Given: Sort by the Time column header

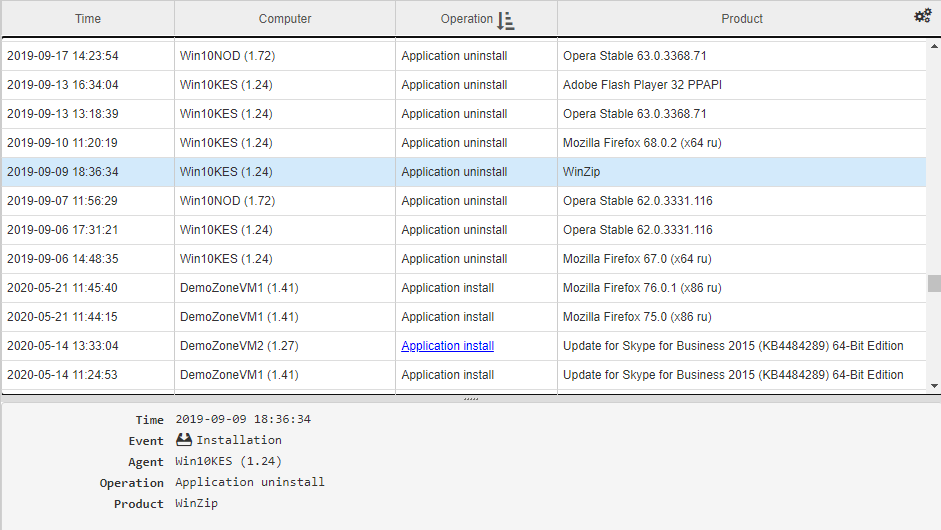Looking at the screenshot, I should (x=88, y=19).
